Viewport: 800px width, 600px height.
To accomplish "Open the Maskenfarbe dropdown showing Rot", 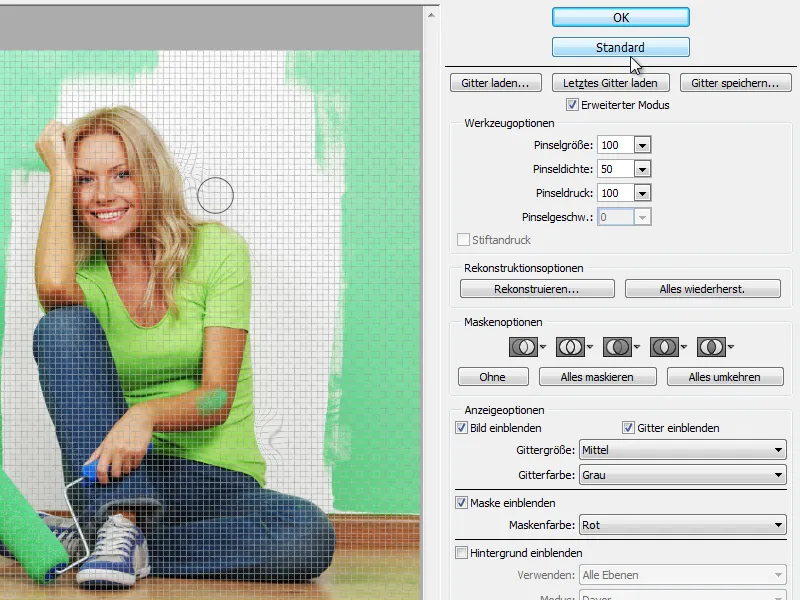I will point(683,525).
